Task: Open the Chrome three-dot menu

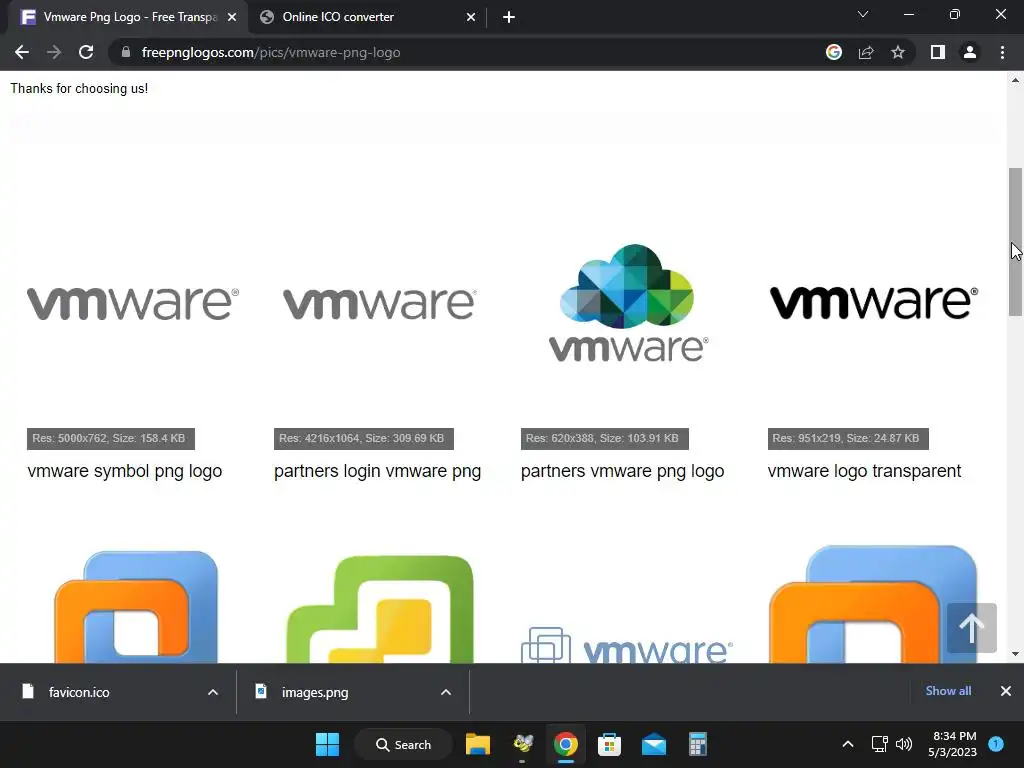Action: 1002,52
